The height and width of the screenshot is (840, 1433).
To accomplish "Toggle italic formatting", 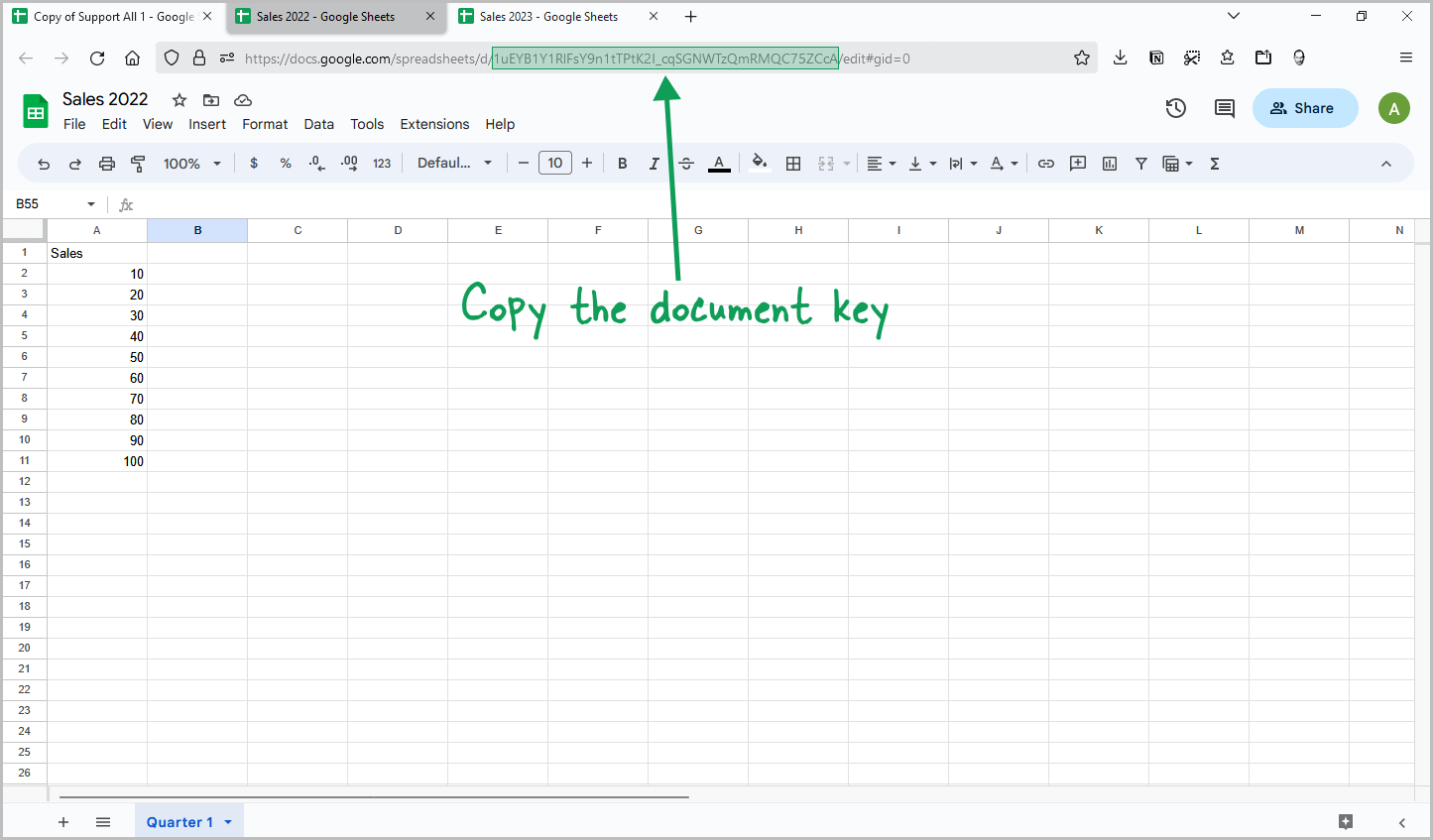I will click(x=655, y=164).
